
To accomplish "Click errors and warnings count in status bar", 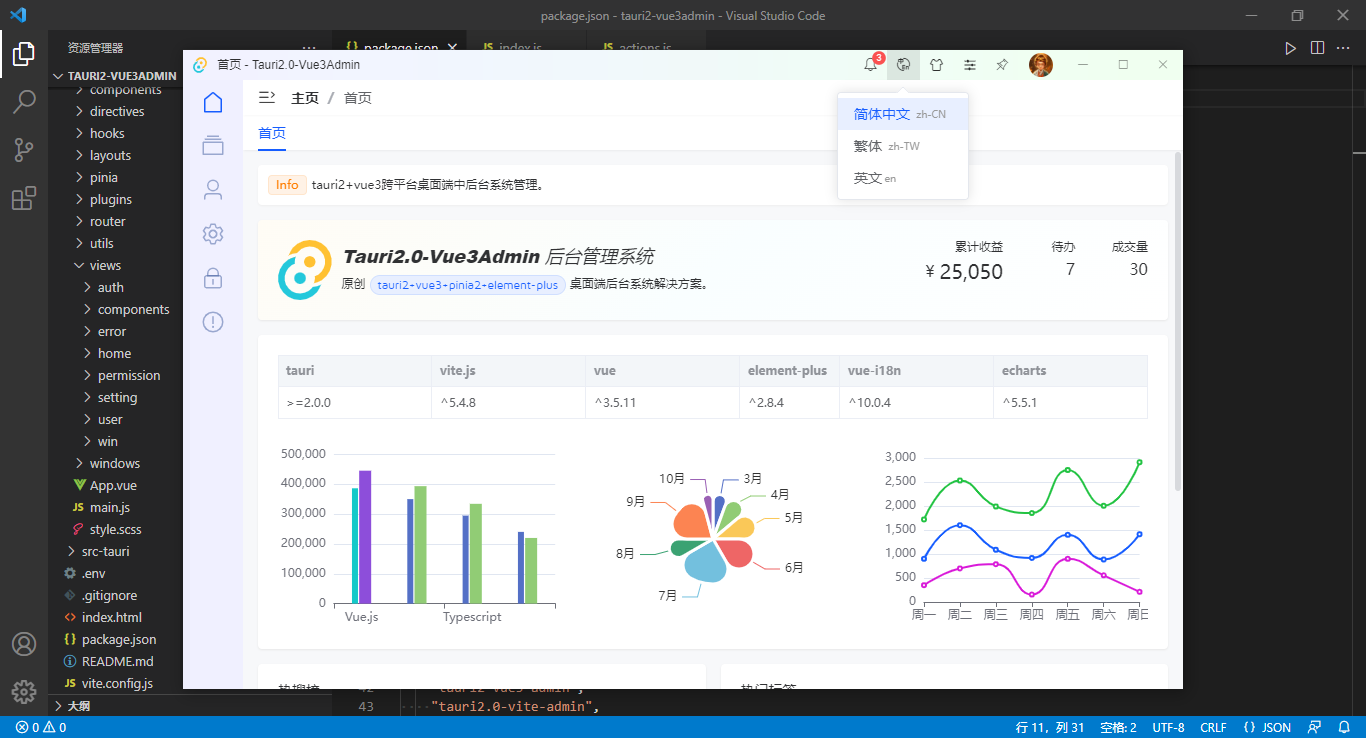I will pyautogui.click(x=41, y=727).
